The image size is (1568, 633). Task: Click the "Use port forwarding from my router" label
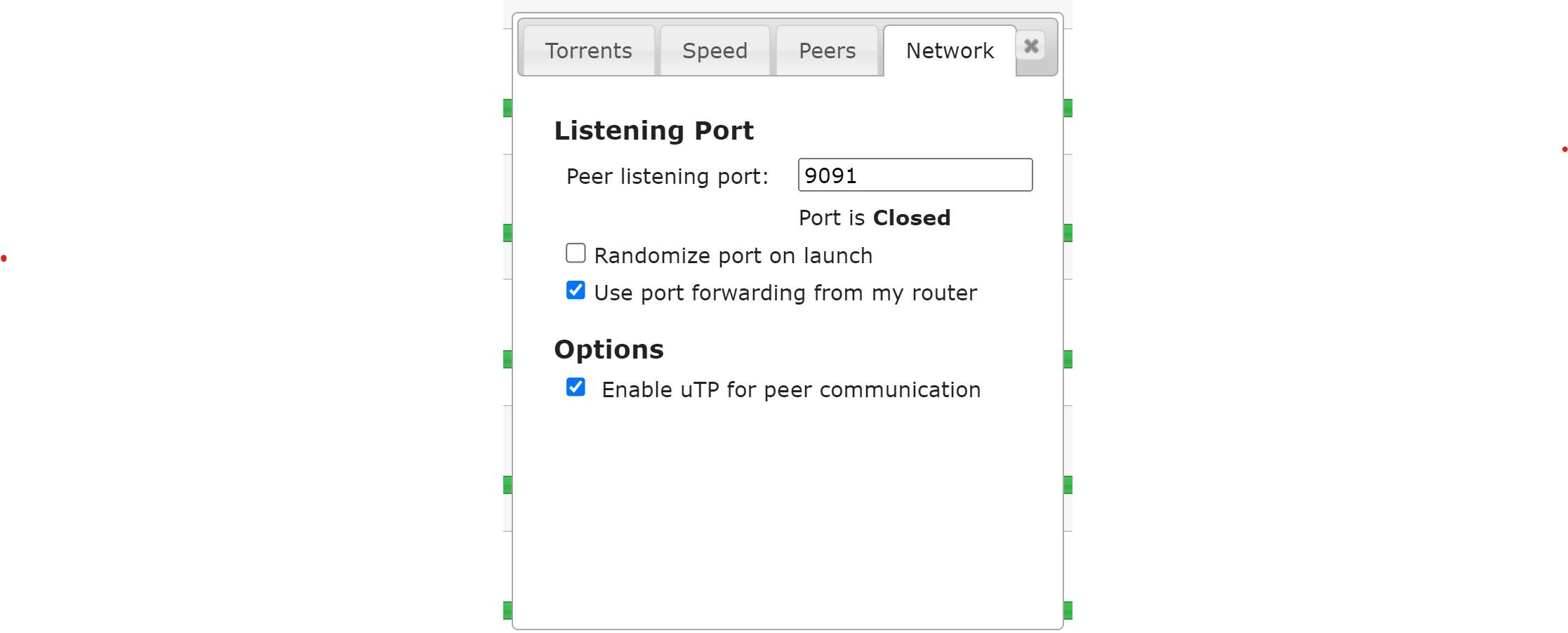785,293
